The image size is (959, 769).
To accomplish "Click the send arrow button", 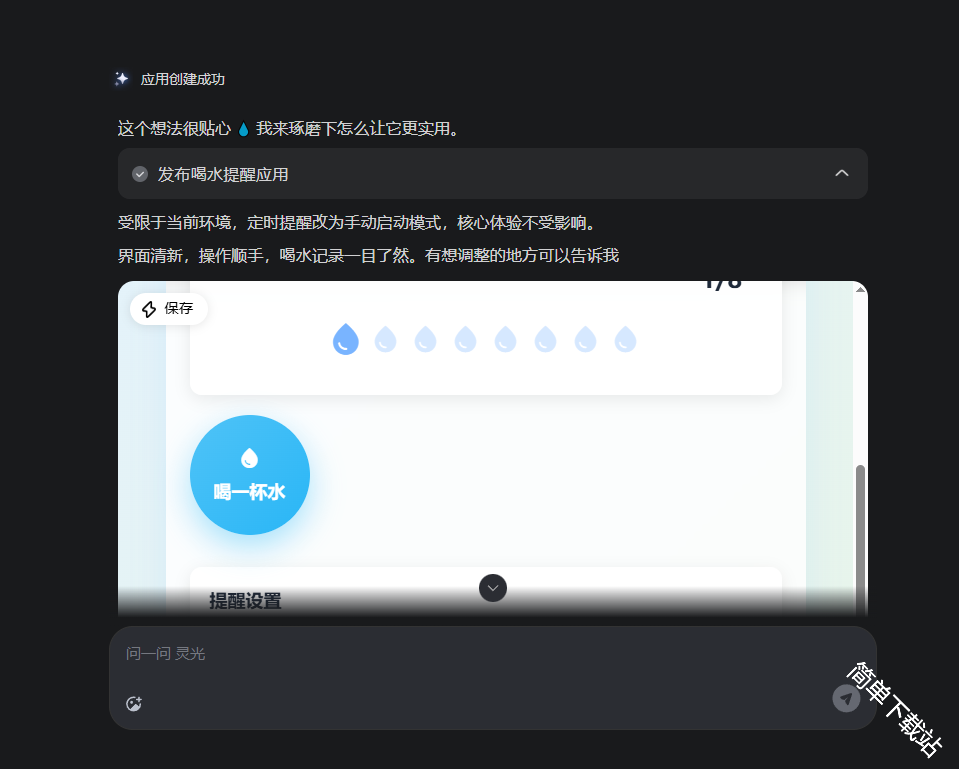I will (846, 699).
